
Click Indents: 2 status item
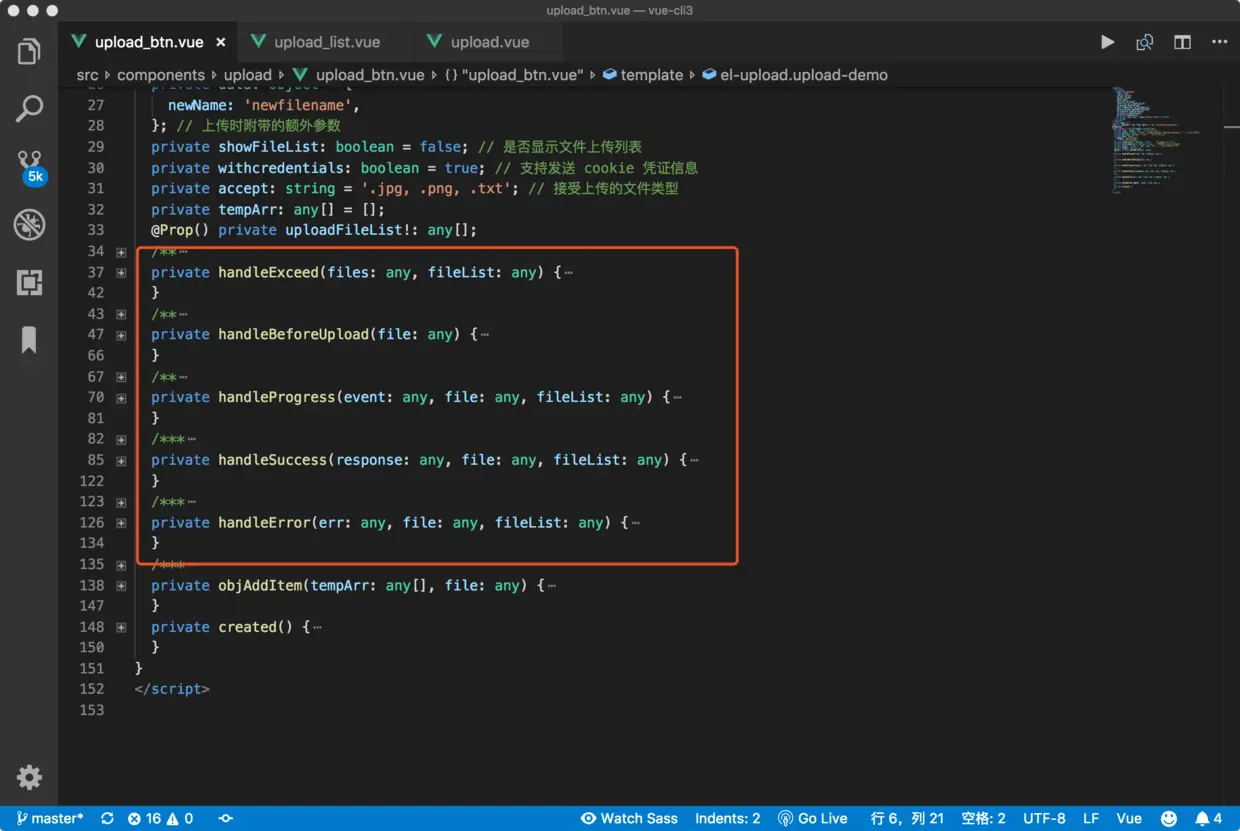coord(728,818)
